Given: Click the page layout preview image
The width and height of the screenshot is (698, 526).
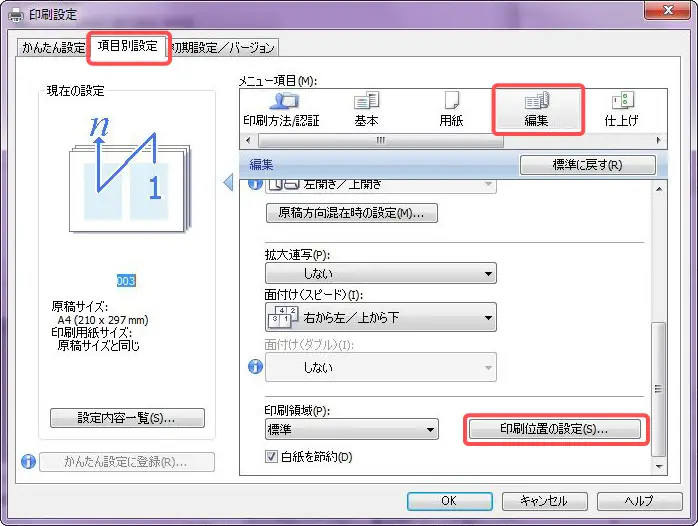Looking at the screenshot, I should pyautogui.click(x=129, y=174).
